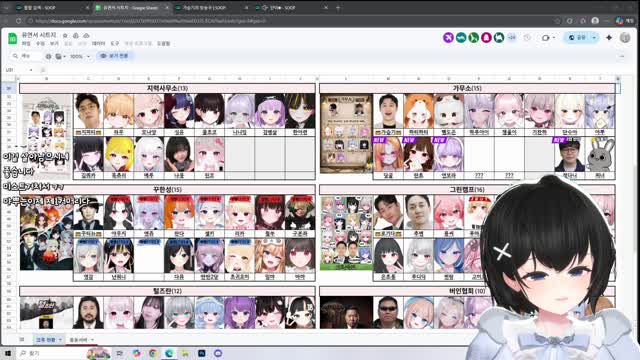Click the 지력사무소 team poster image
Image resolution: width=640 pixels, height=360 pixels.
47,136
